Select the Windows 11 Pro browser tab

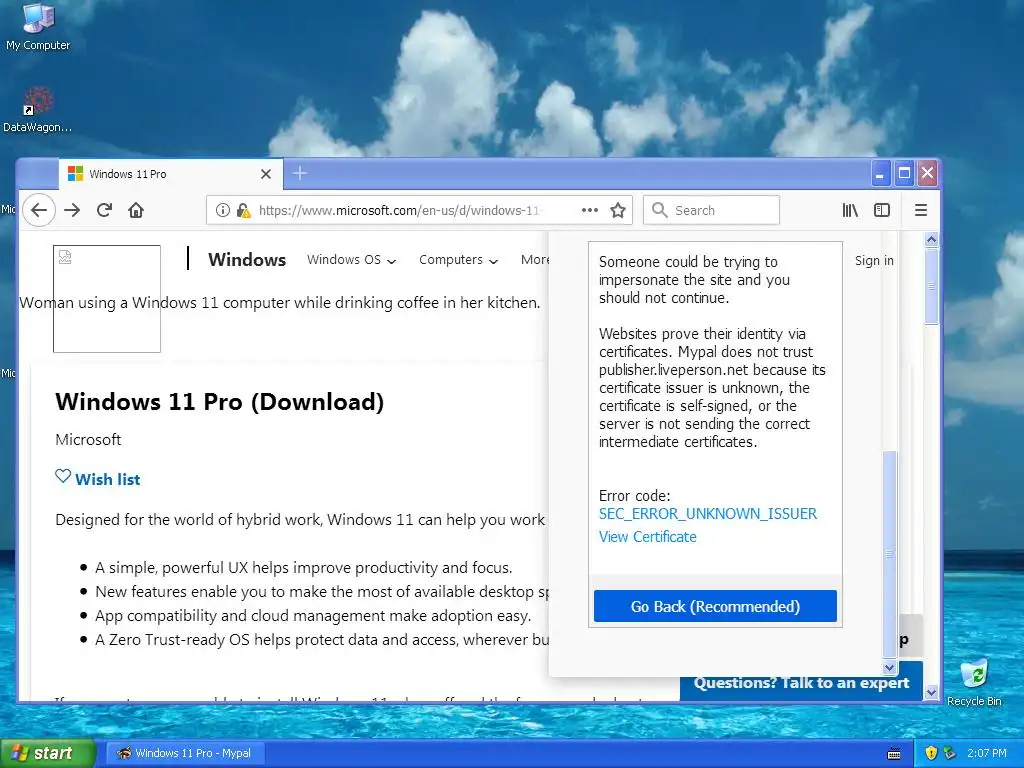pyautogui.click(x=170, y=174)
